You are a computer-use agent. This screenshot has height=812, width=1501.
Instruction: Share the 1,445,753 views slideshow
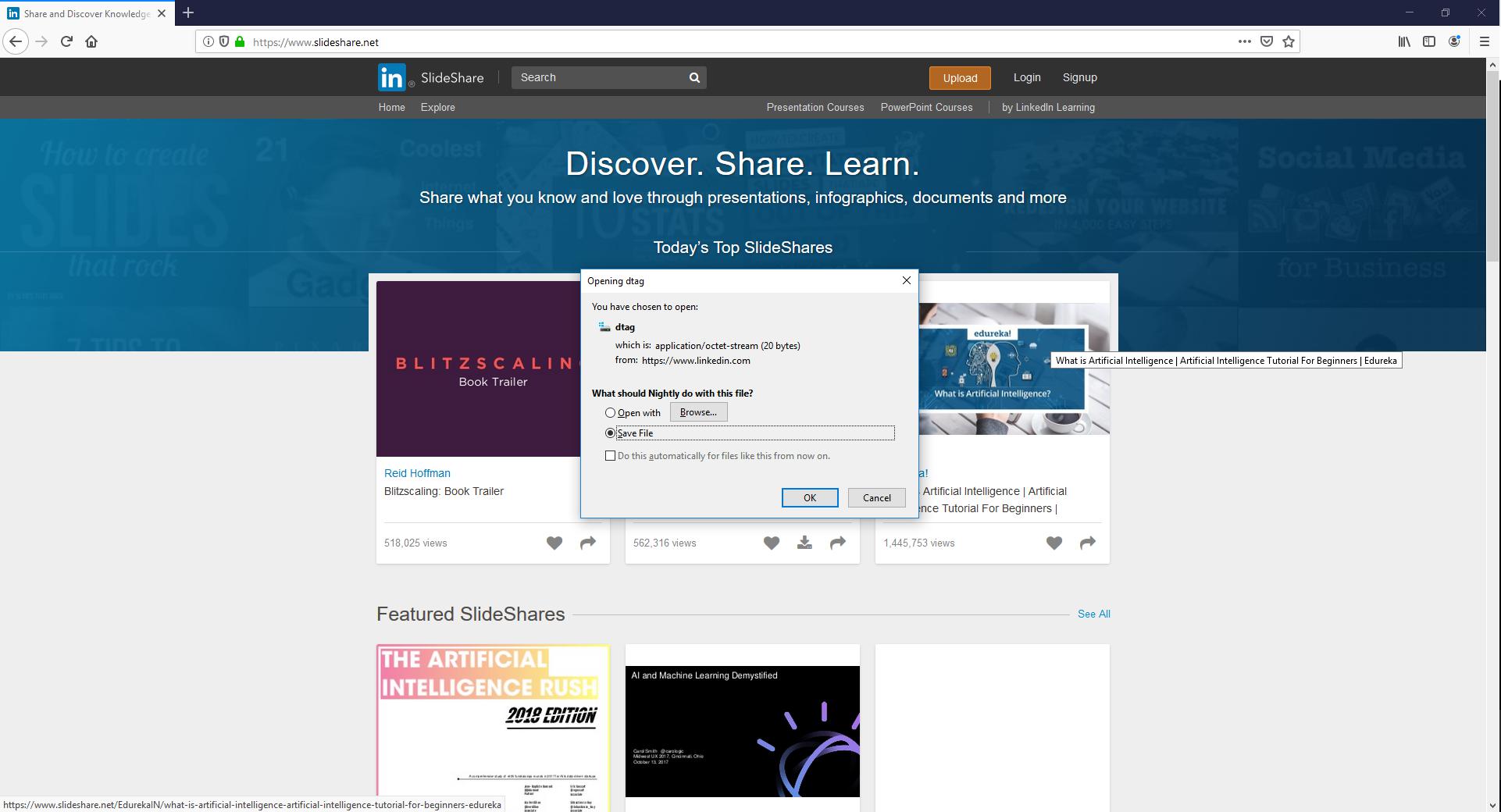click(1087, 543)
